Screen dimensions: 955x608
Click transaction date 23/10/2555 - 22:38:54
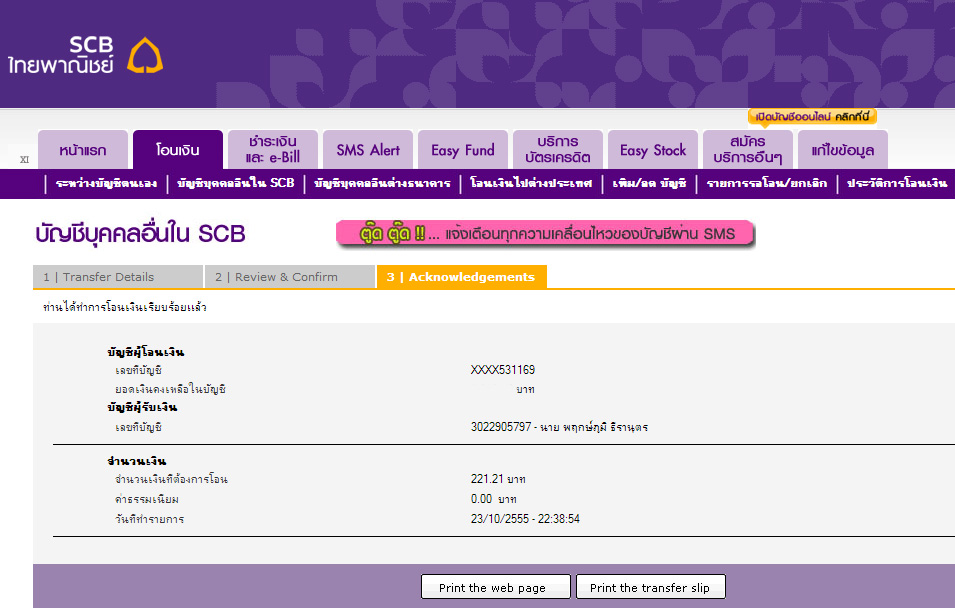(x=525, y=519)
